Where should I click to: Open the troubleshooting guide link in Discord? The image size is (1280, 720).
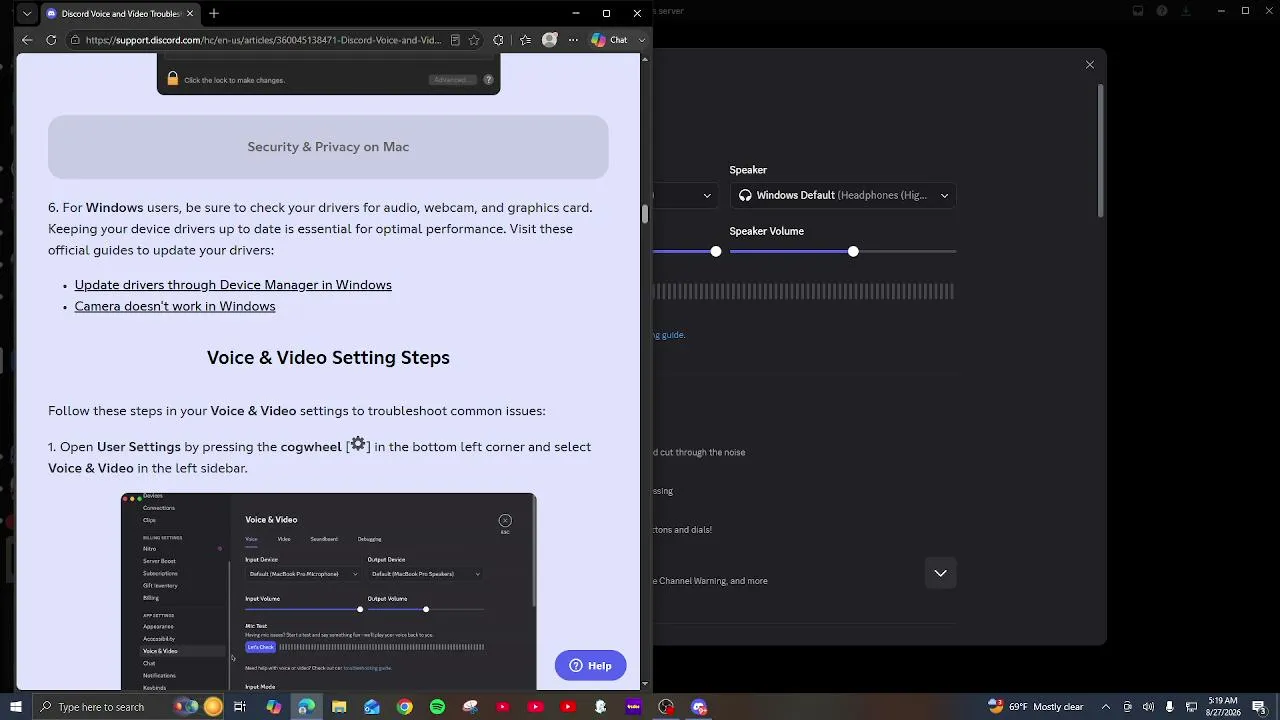[x=669, y=335]
